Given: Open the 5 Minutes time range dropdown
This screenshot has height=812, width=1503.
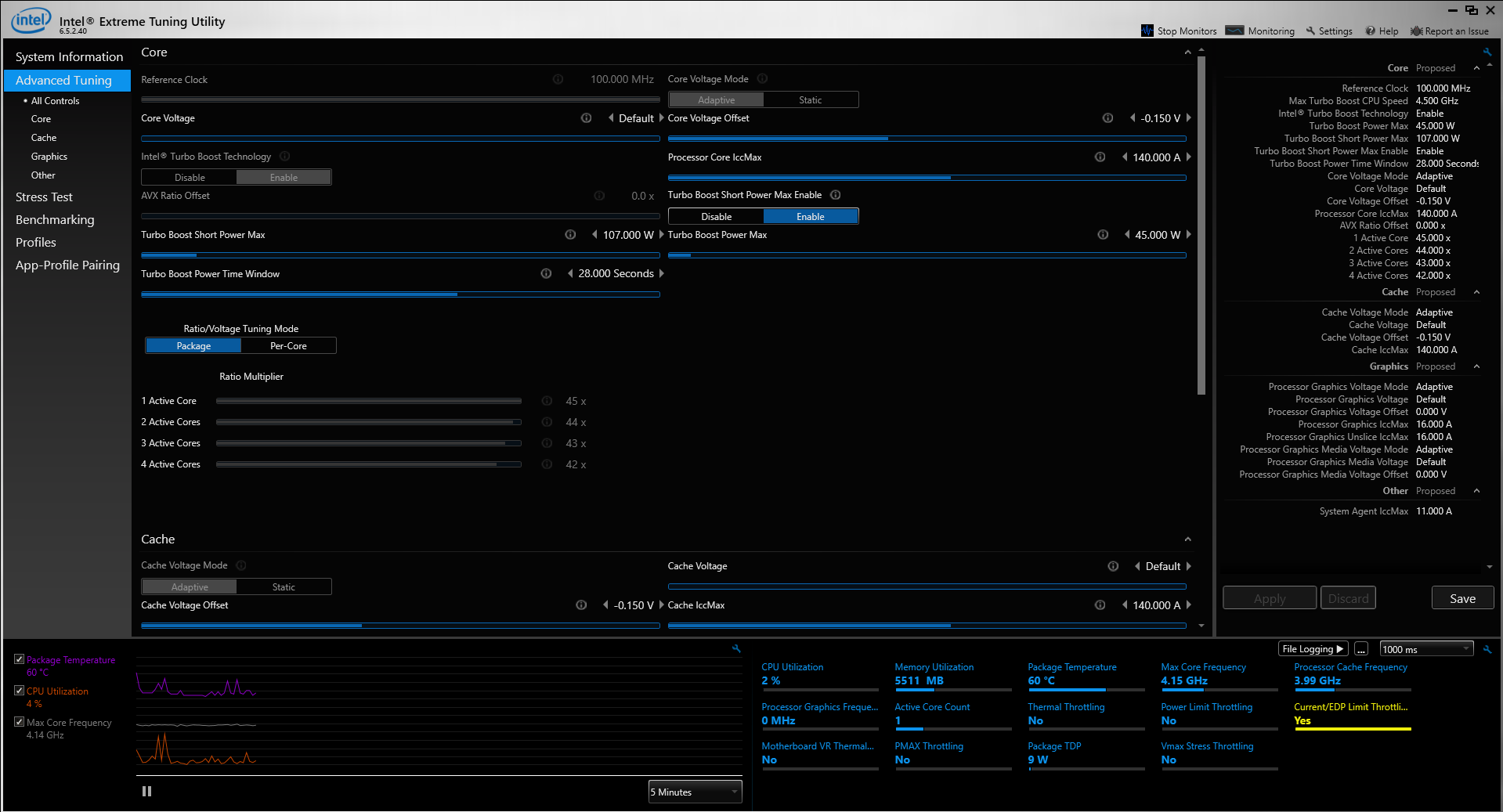Looking at the screenshot, I should 695,792.
